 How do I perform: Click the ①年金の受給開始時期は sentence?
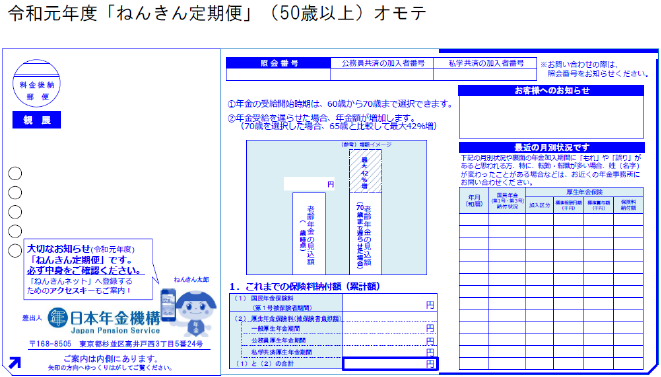point(340,104)
